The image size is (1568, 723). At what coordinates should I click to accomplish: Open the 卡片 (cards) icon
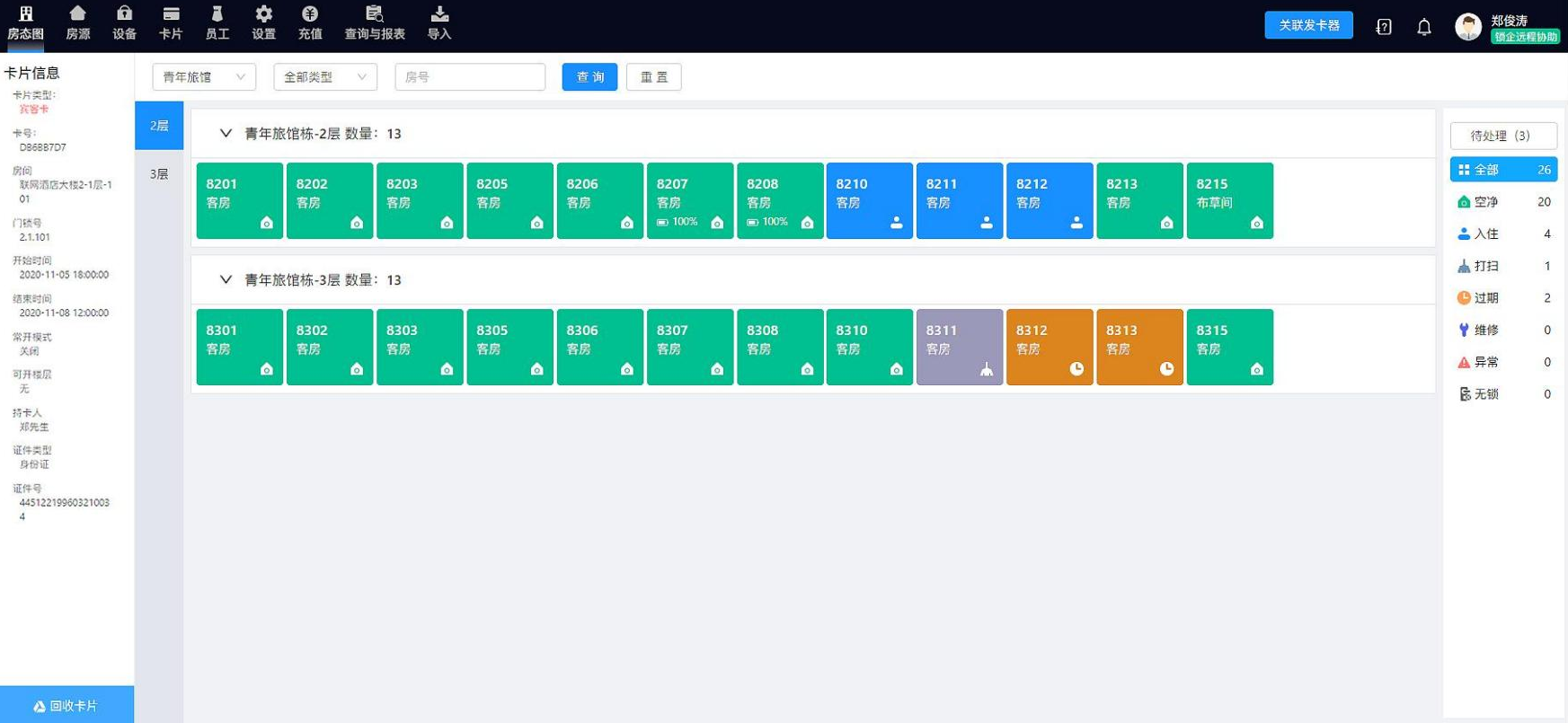click(x=170, y=14)
